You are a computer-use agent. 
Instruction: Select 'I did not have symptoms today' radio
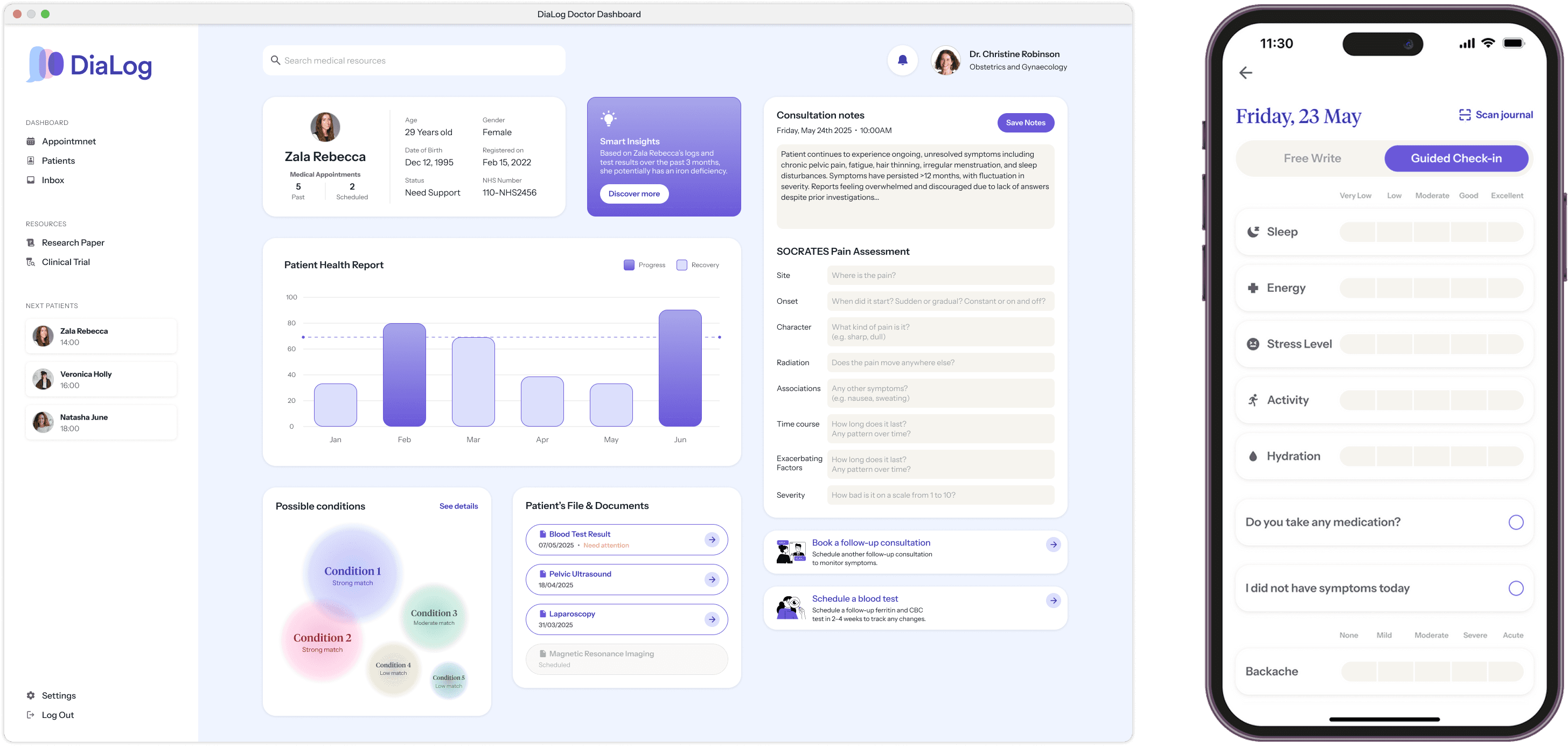(x=1516, y=588)
